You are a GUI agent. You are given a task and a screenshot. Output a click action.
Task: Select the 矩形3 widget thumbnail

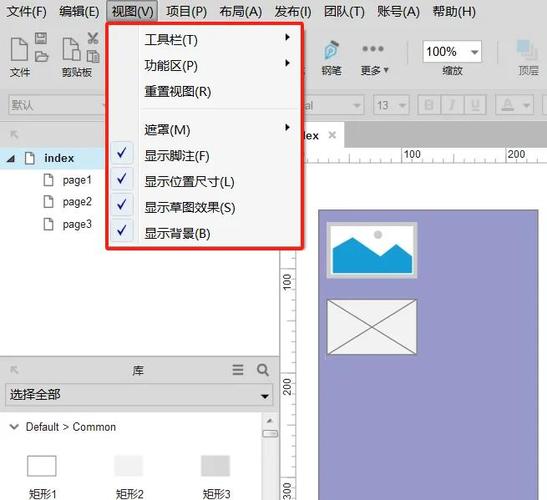tap(216, 466)
